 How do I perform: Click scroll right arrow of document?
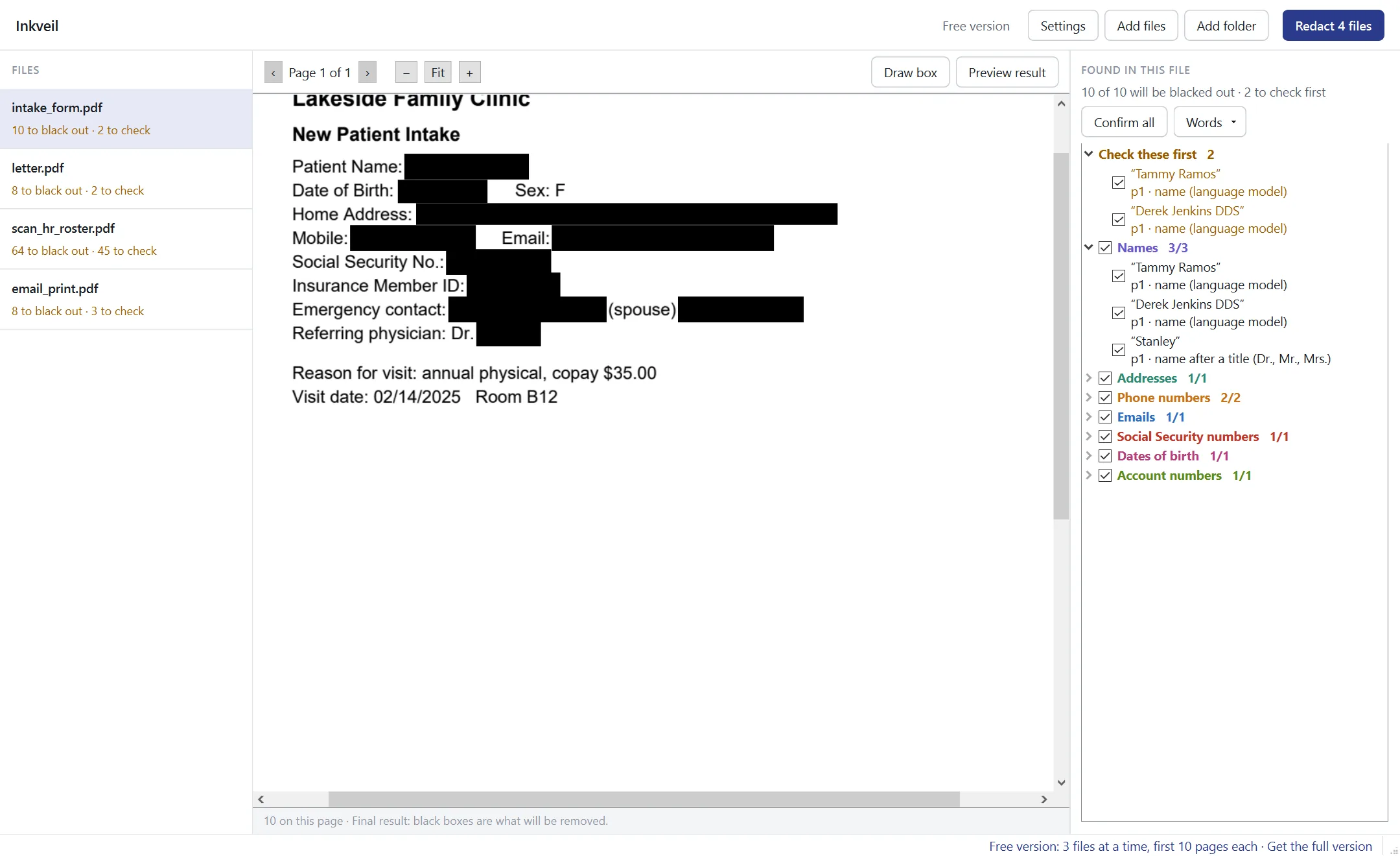(1044, 800)
